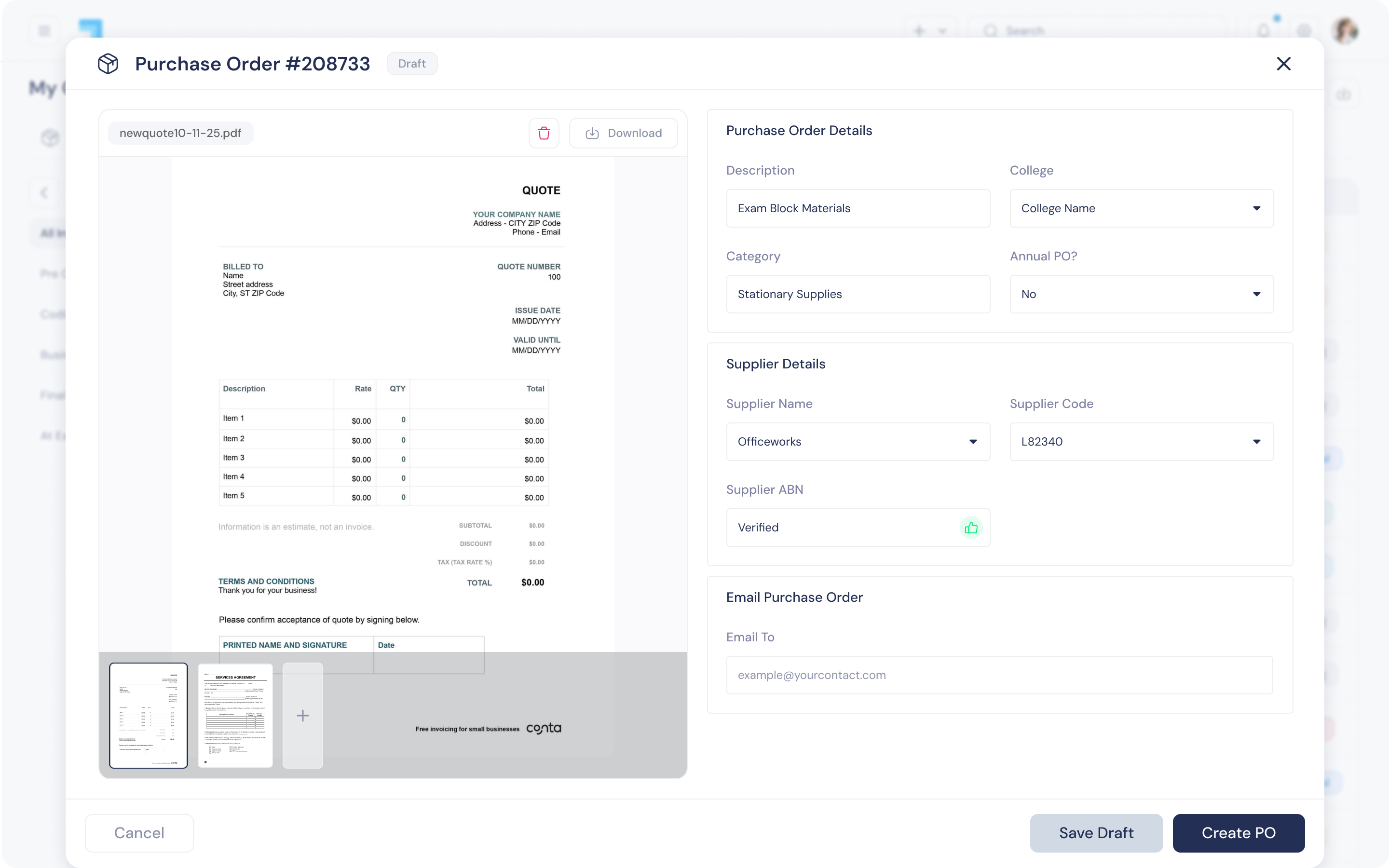Click the Category field Stationary Supplies
Image resolution: width=1389 pixels, height=868 pixels.
[858, 294]
